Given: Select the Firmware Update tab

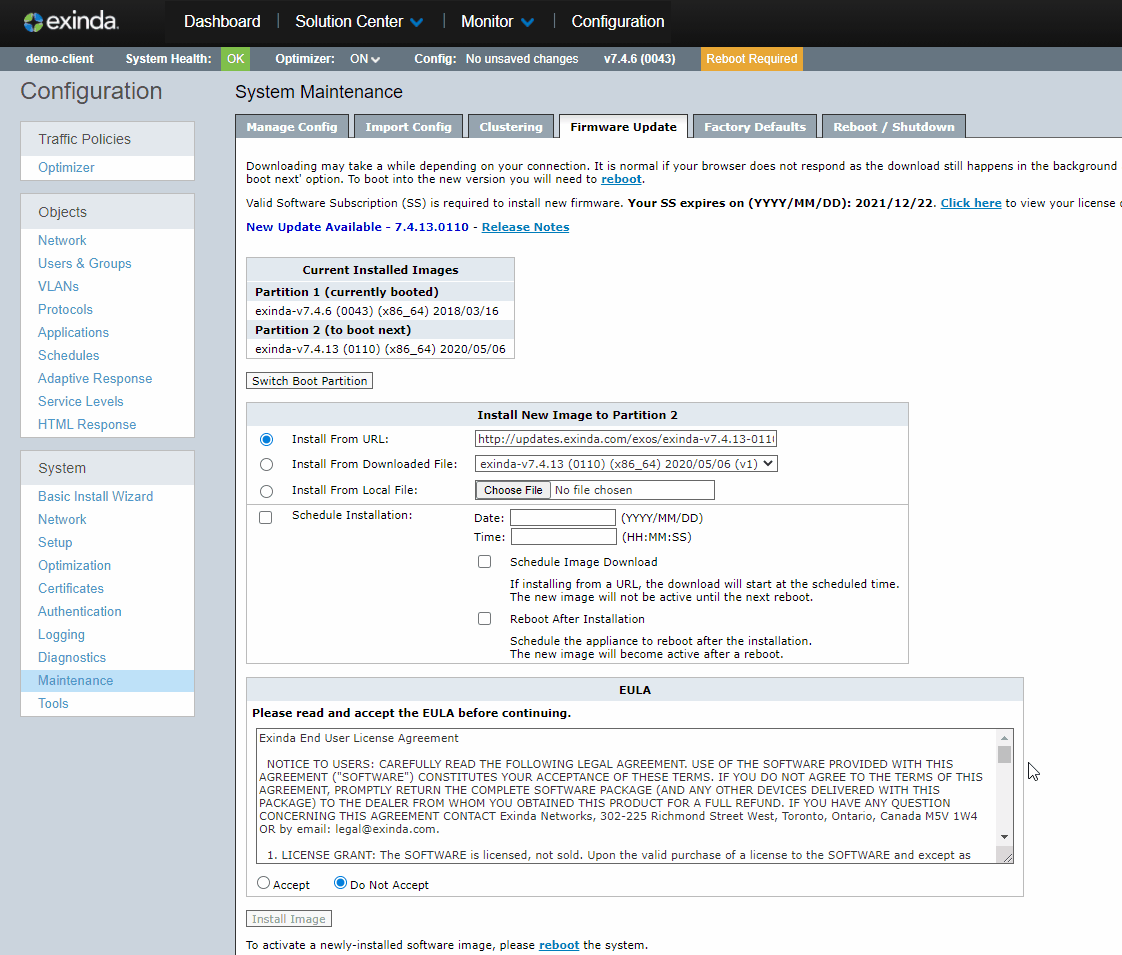Looking at the screenshot, I should point(623,127).
